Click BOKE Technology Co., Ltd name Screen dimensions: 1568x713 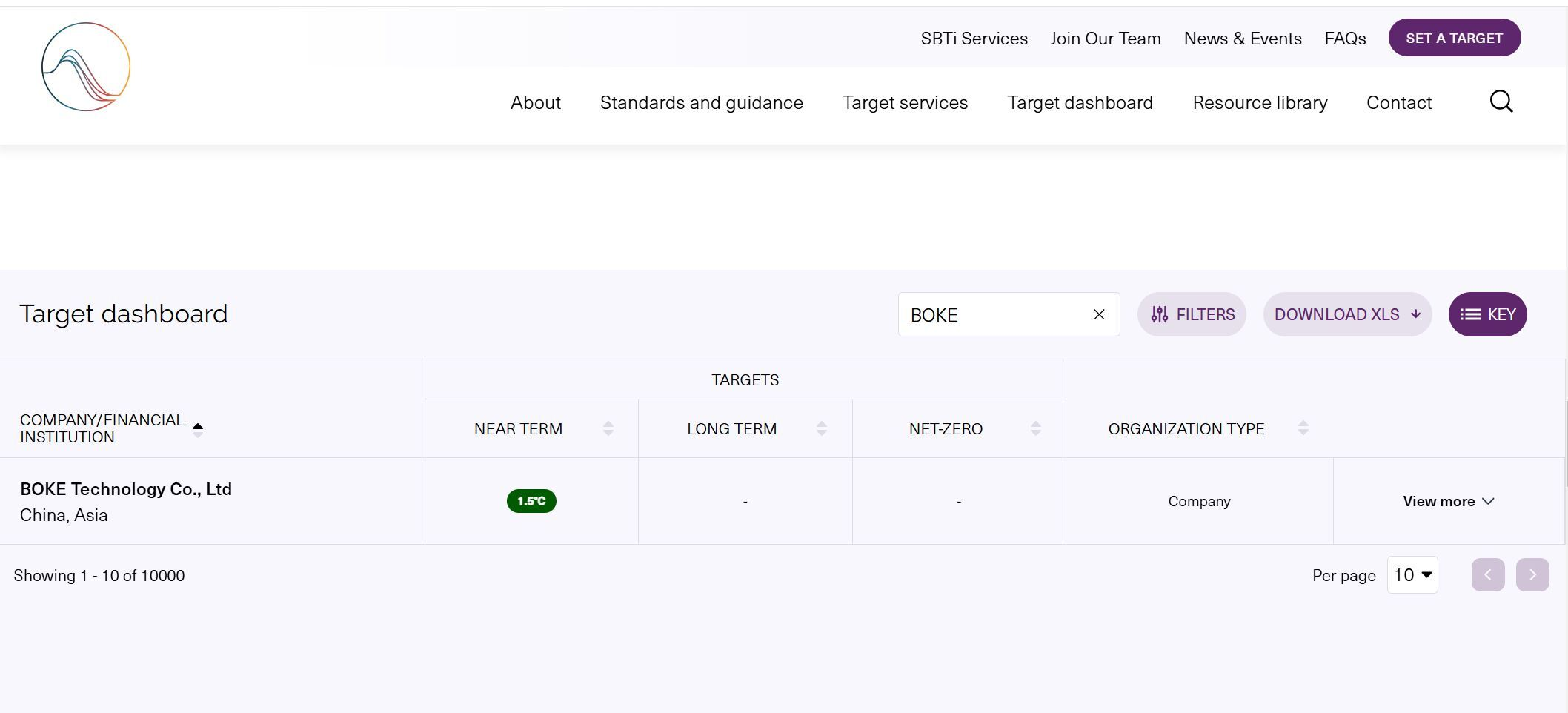pos(126,489)
